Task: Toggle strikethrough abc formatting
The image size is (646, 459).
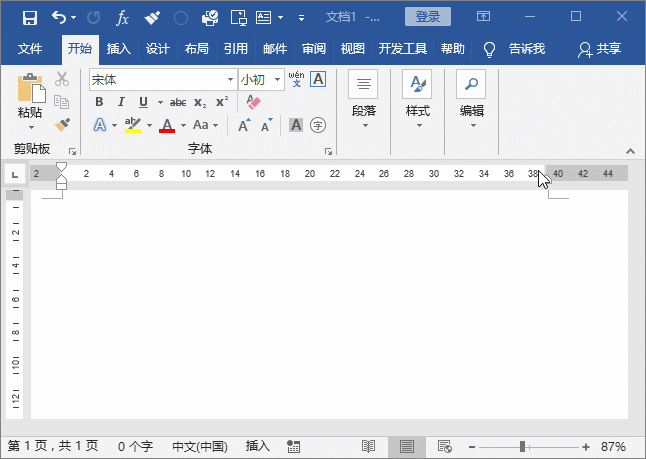Action: (178, 102)
